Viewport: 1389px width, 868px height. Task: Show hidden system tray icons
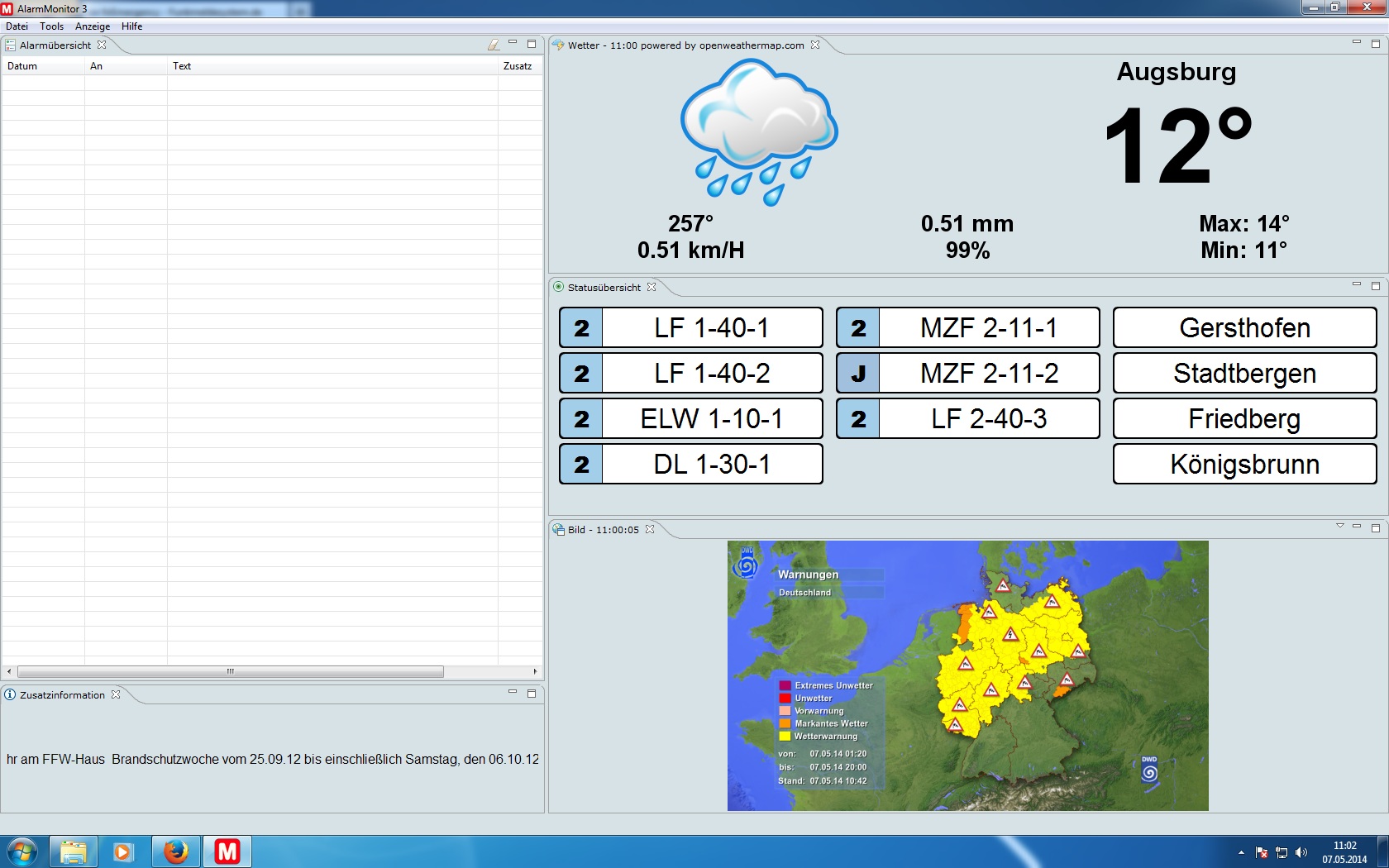point(1241,852)
